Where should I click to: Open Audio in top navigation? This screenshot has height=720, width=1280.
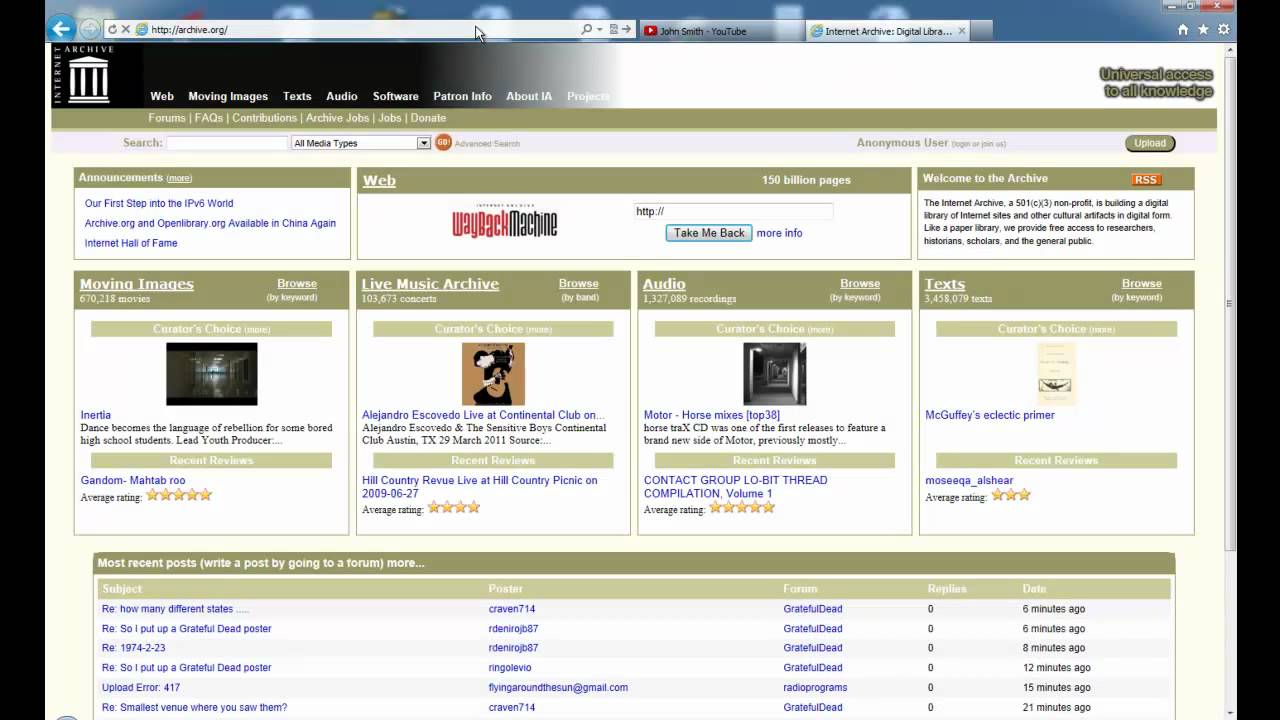coord(341,96)
